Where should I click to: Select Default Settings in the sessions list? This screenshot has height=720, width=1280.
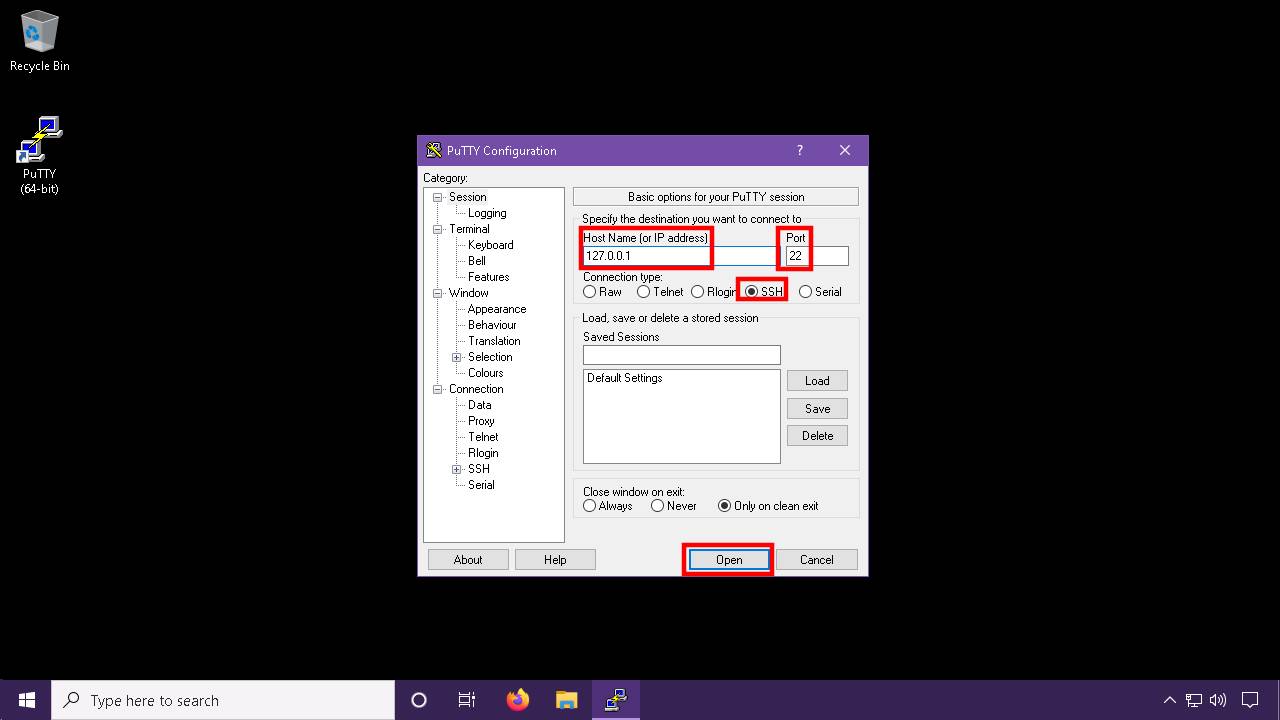tap(625, 378)
